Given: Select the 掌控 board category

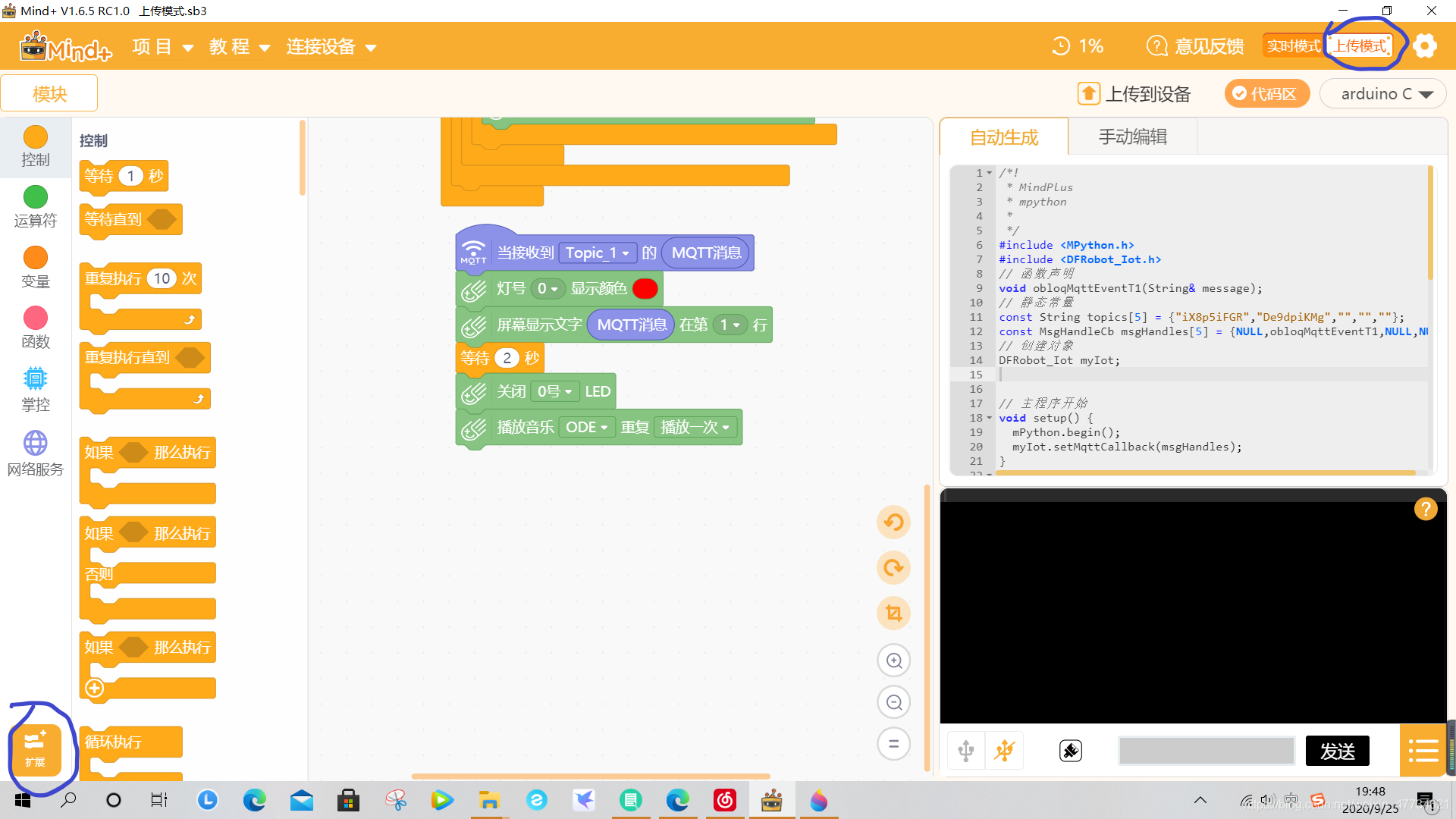Looking at the screenshot, I should pos(36,390).
